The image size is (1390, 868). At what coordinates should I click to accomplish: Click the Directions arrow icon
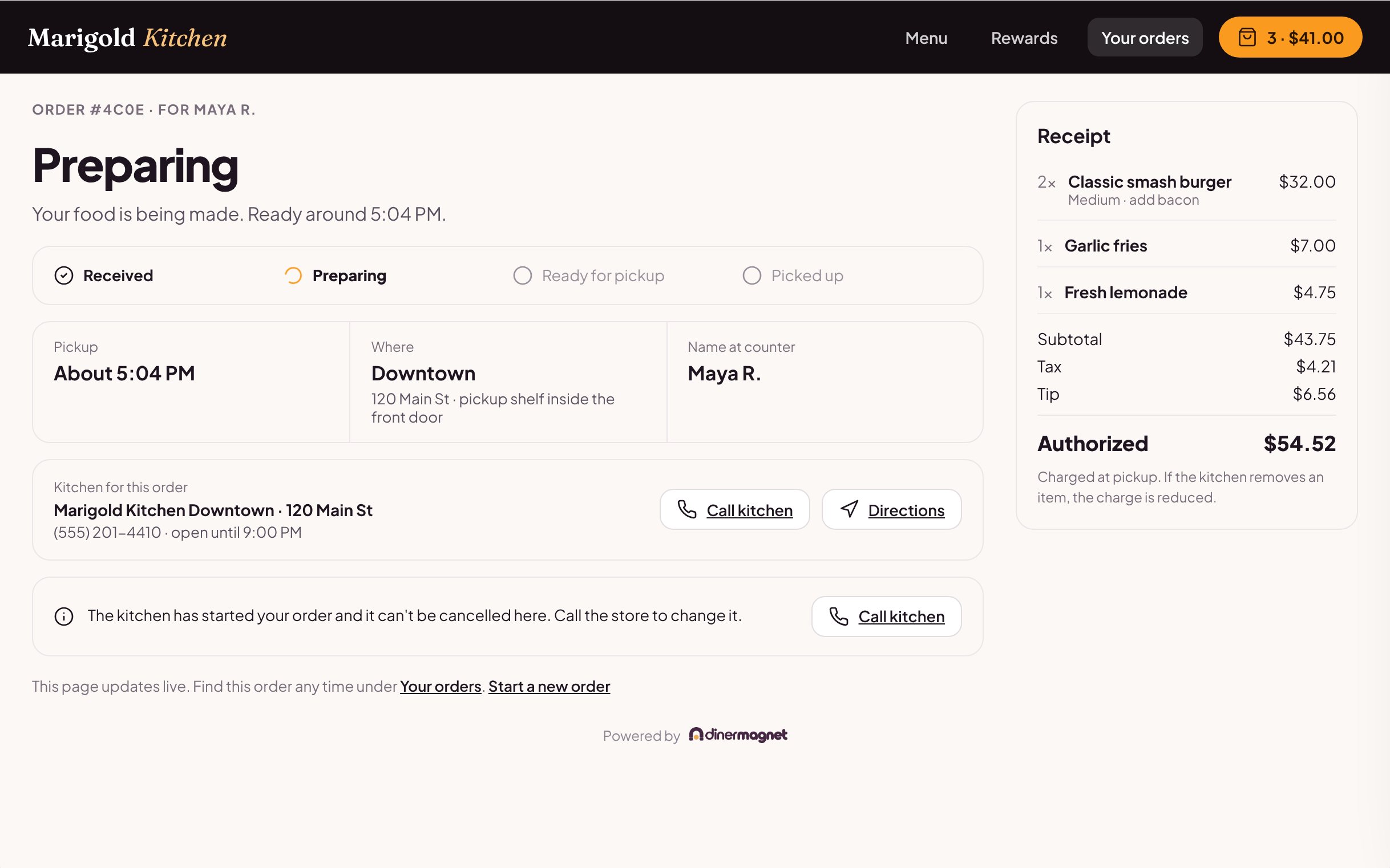click(850, 509)
